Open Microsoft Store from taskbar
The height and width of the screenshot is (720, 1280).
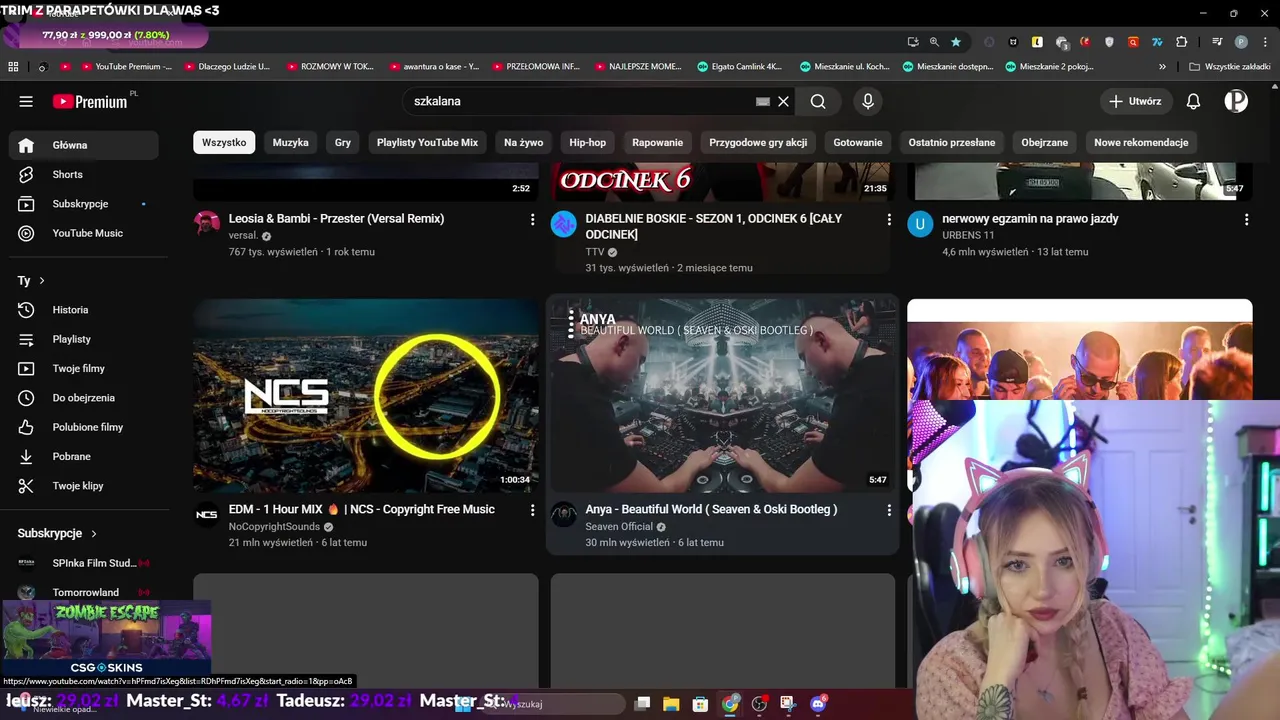(701, 704)
